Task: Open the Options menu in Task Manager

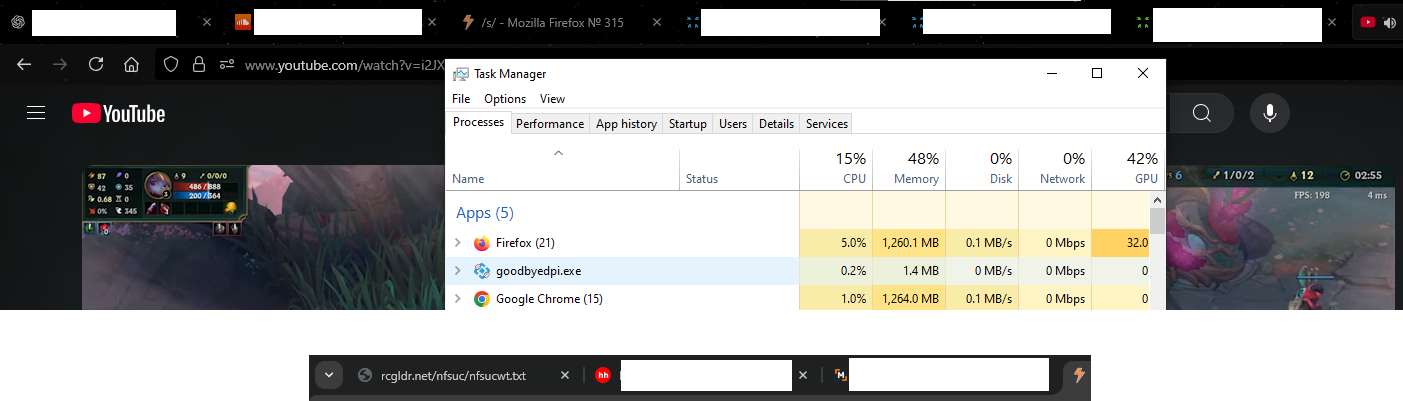Action: pyautogui.click(x=504, y=99)
